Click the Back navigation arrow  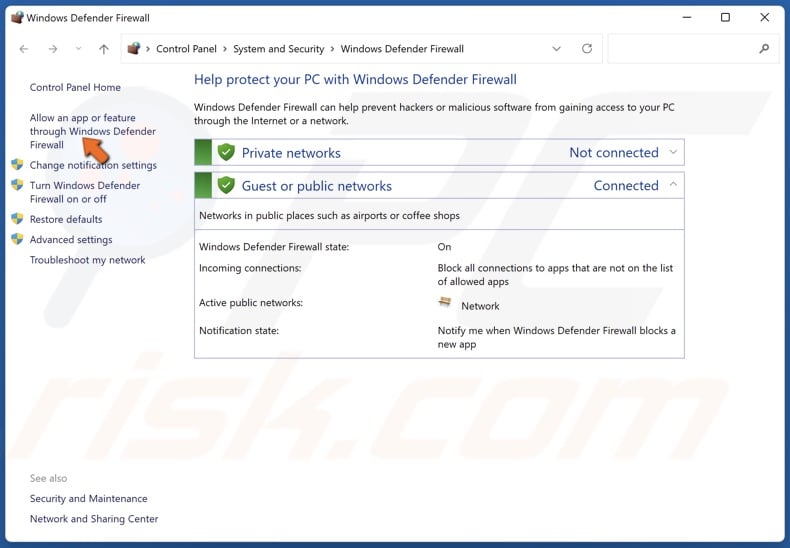[x=24, y=49]
